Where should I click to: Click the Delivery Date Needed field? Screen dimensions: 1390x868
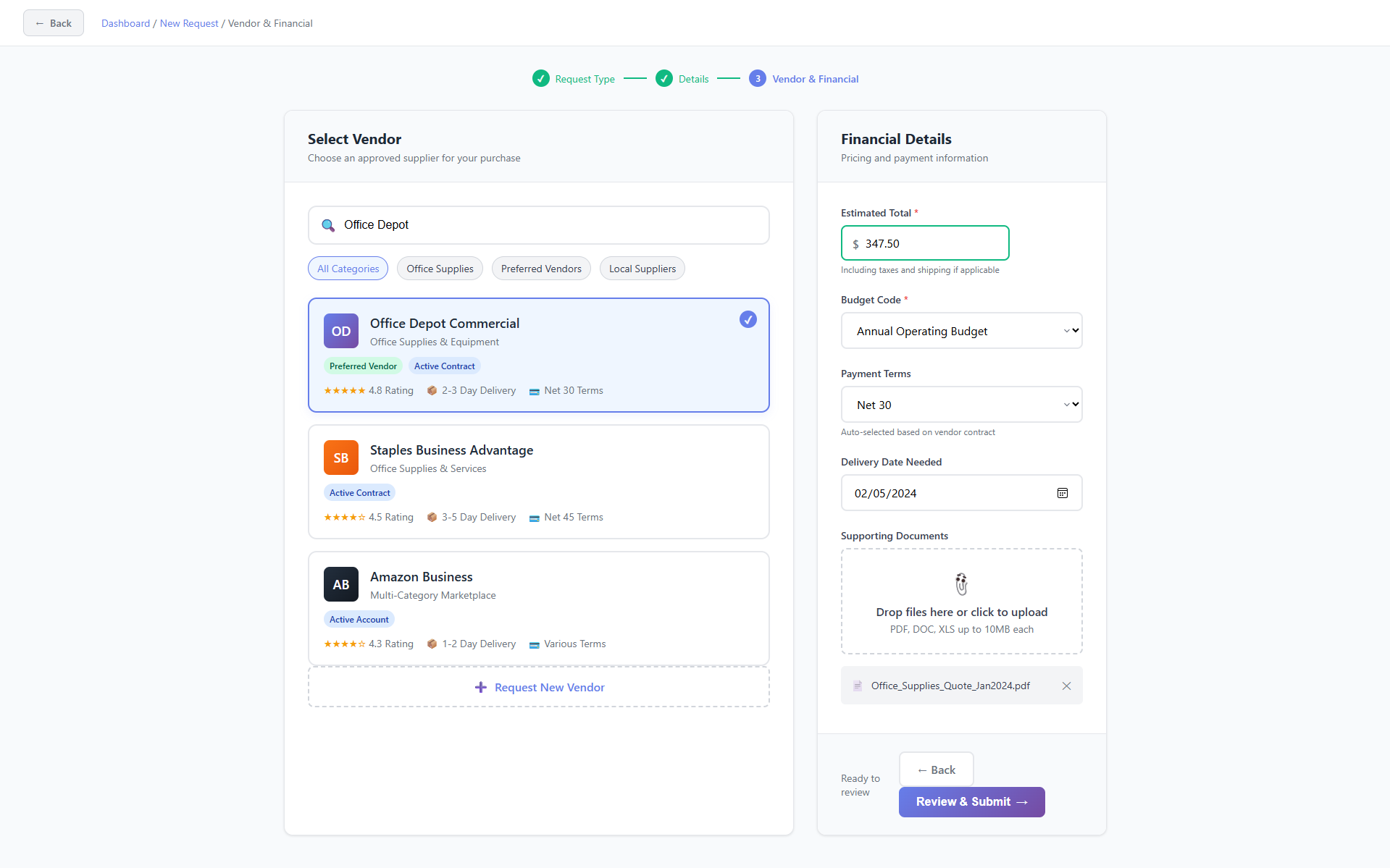coord(961,493)
